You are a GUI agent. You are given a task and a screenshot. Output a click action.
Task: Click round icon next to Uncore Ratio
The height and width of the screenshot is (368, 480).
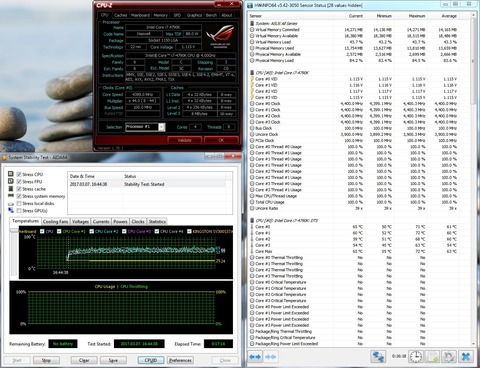(252, 208)
